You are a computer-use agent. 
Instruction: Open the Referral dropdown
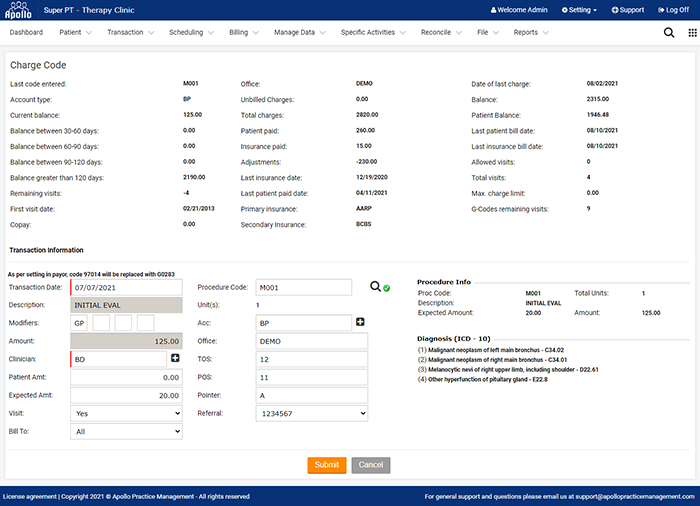tap(312, 413)
